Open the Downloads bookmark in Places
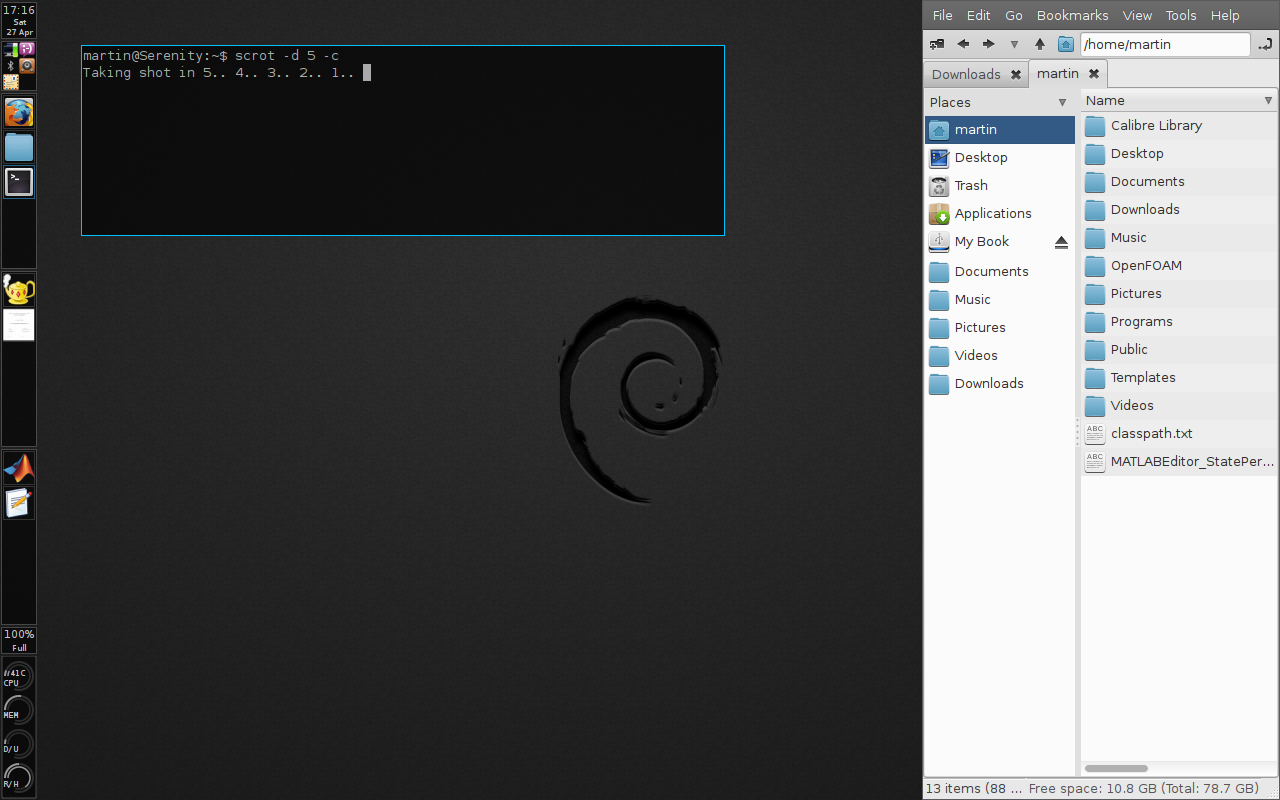Image resolution: width=1280 pixels, height=800 pixels. coord(1000,384)
